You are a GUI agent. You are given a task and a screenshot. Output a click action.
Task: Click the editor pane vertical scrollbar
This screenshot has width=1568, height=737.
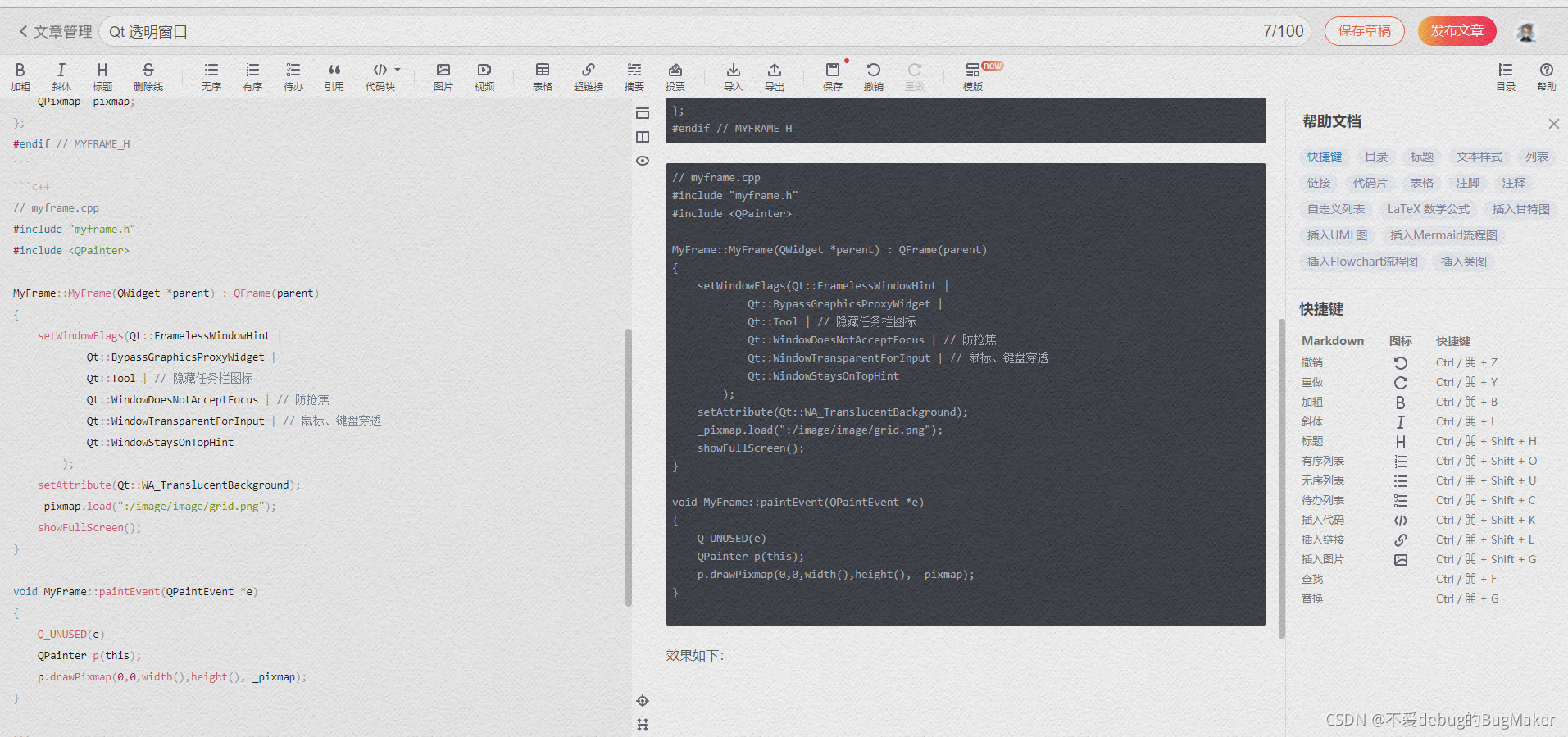click(629, 467)
